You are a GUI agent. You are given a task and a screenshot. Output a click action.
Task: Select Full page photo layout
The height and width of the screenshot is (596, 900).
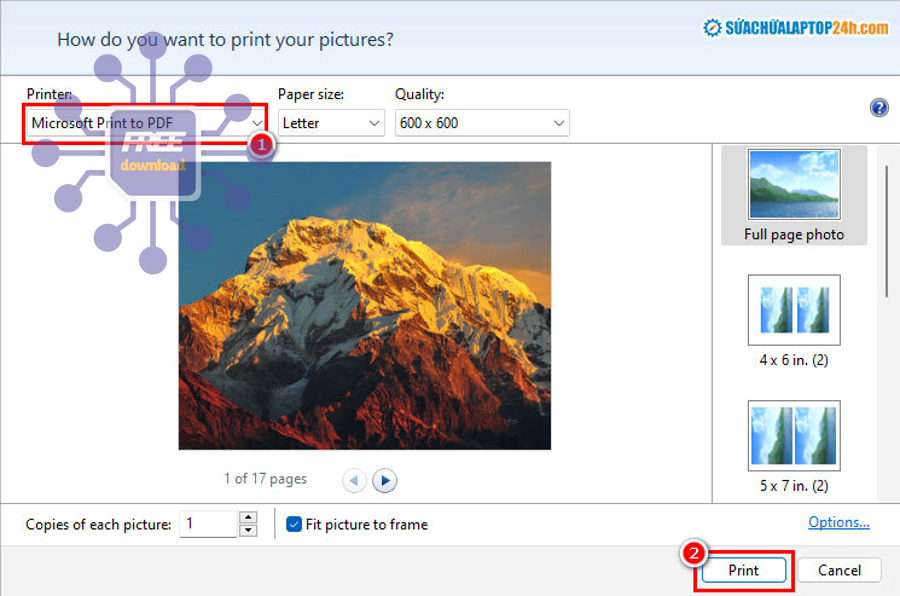(x=794, y=195)
